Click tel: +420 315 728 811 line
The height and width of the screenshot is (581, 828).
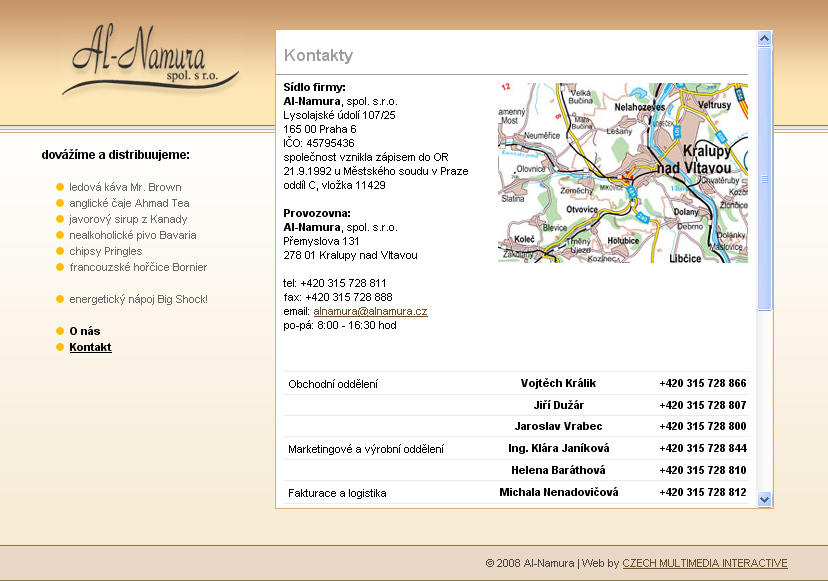[335, 283]
